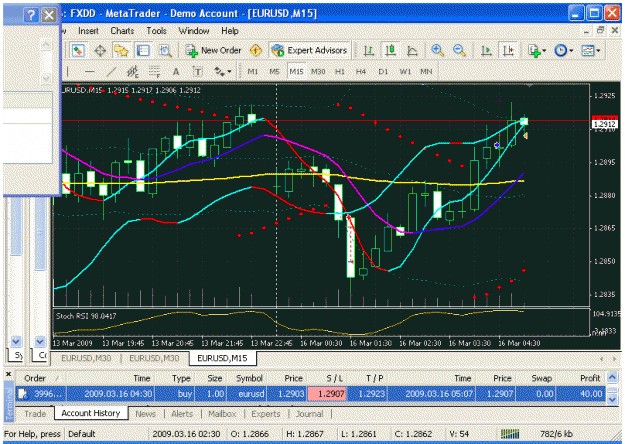
Task: Open the Help menu
Action: pos(230,31)
